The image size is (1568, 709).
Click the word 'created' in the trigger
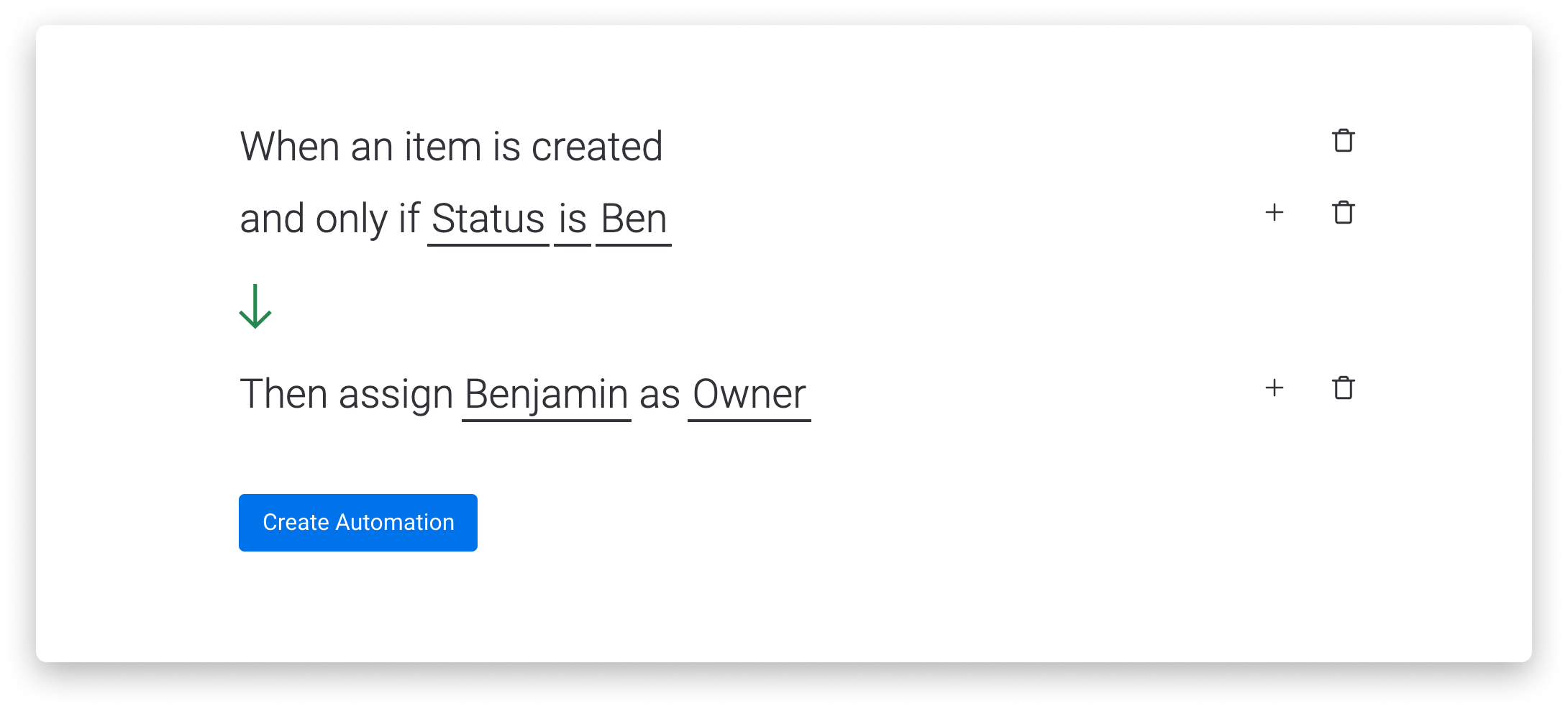point(597,147)
